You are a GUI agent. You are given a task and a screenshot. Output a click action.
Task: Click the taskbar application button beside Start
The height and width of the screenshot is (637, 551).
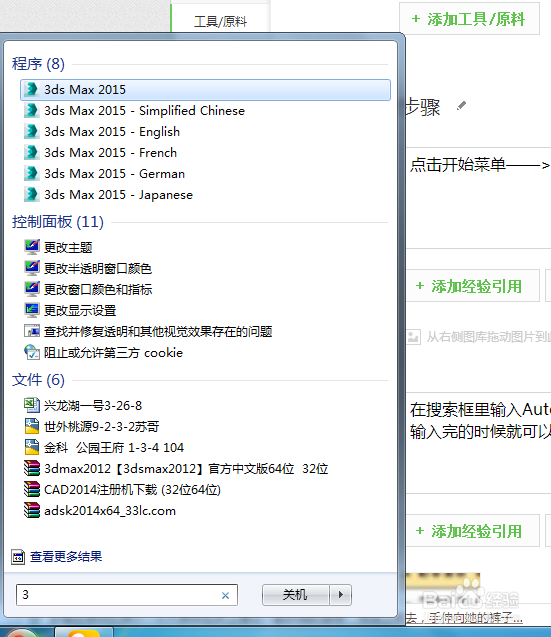84,633
